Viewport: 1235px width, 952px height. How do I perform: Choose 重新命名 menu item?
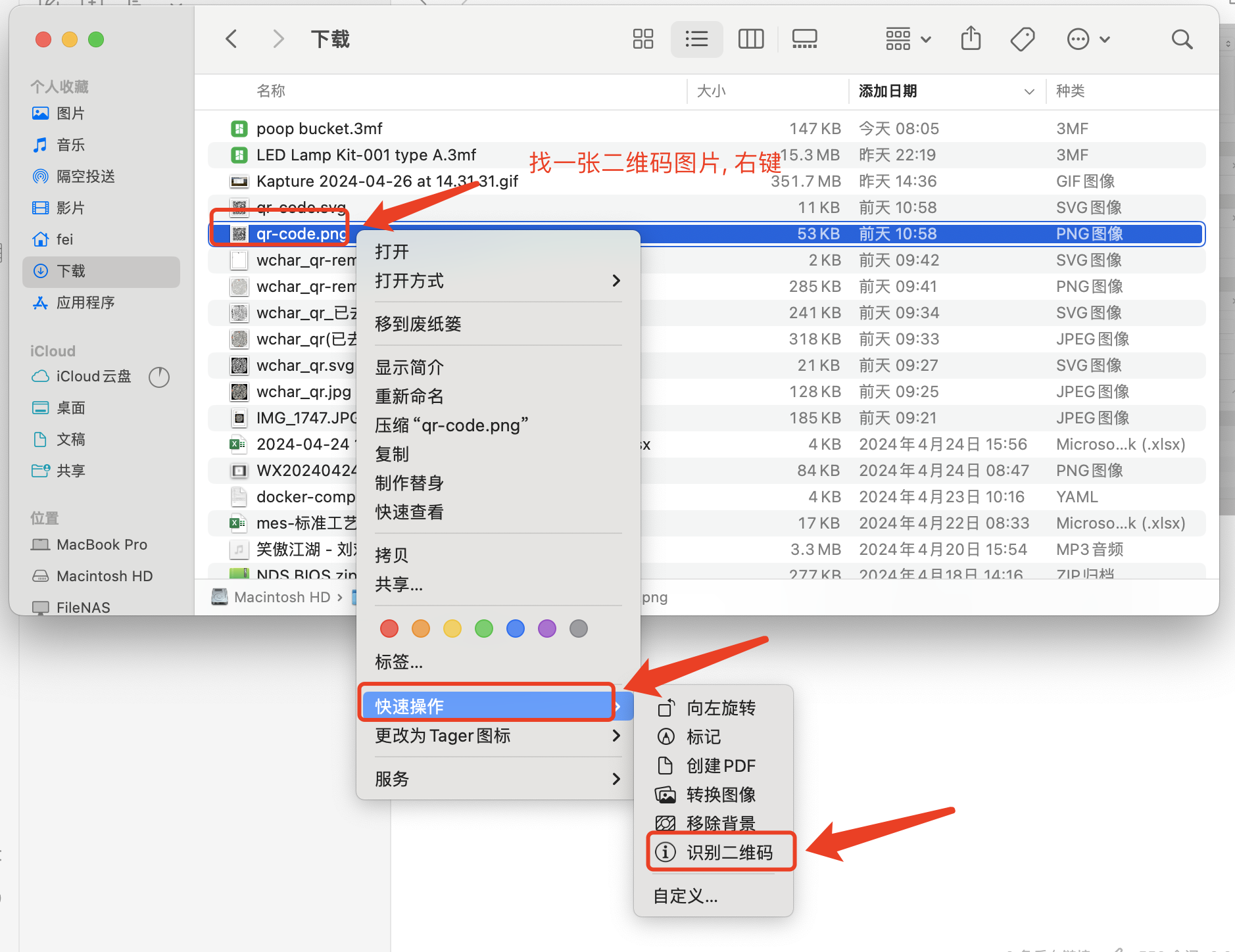click(498, 396)
